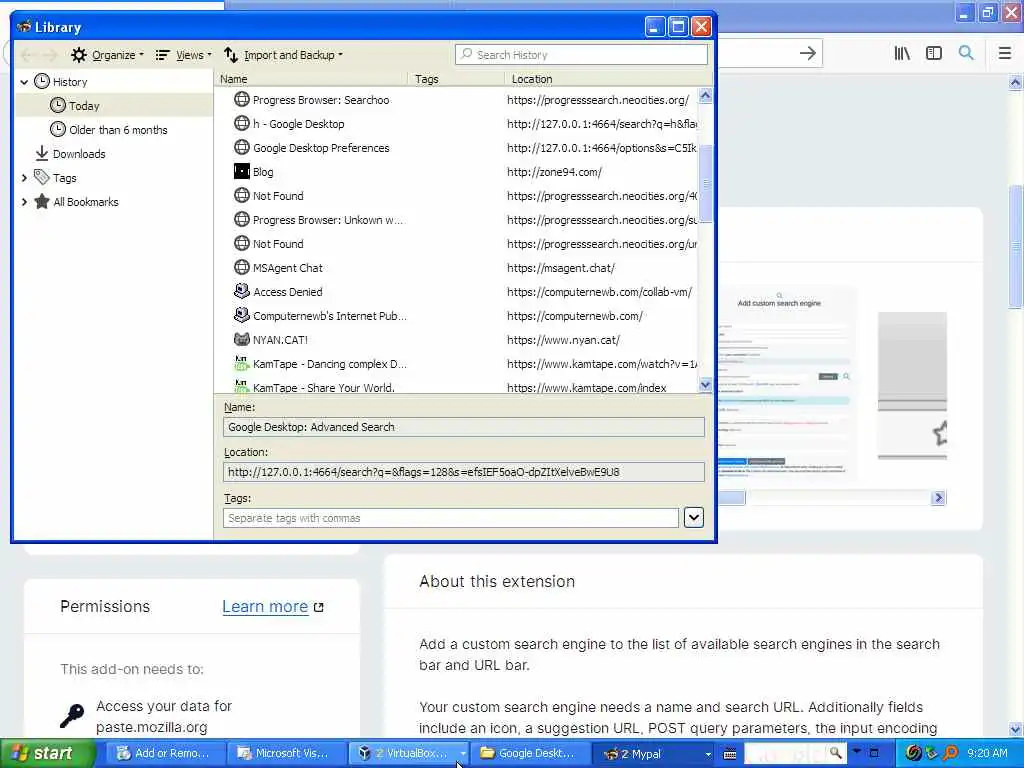Sort by the Tags column header
The image size is (1024, 768).
456,79
